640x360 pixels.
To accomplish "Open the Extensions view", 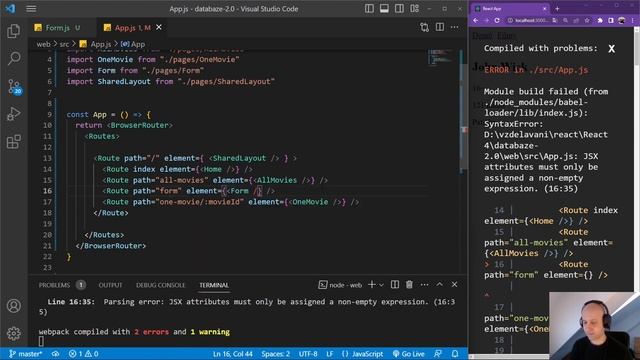I will (x=13, y=142).
